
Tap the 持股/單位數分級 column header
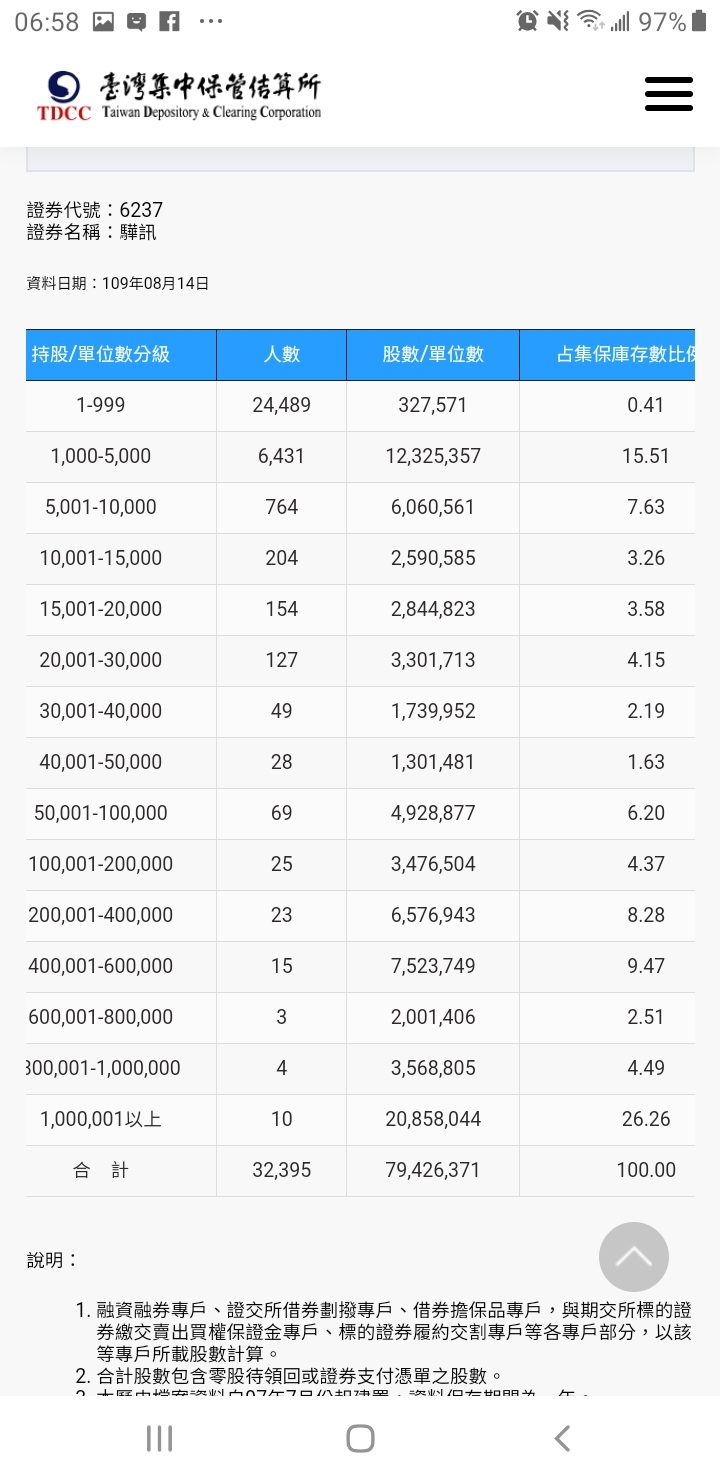tap(101, 354)
